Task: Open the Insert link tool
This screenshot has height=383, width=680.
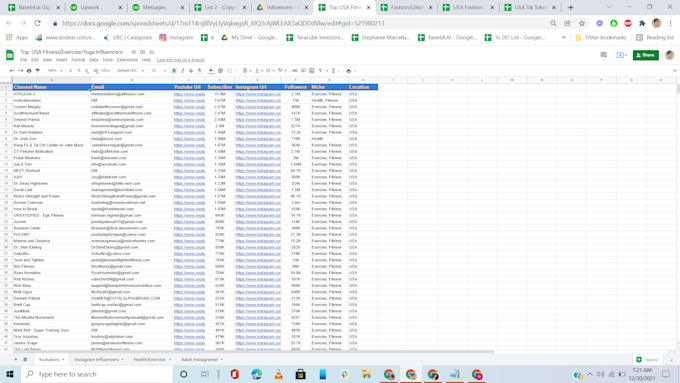Action: (295, 70)
